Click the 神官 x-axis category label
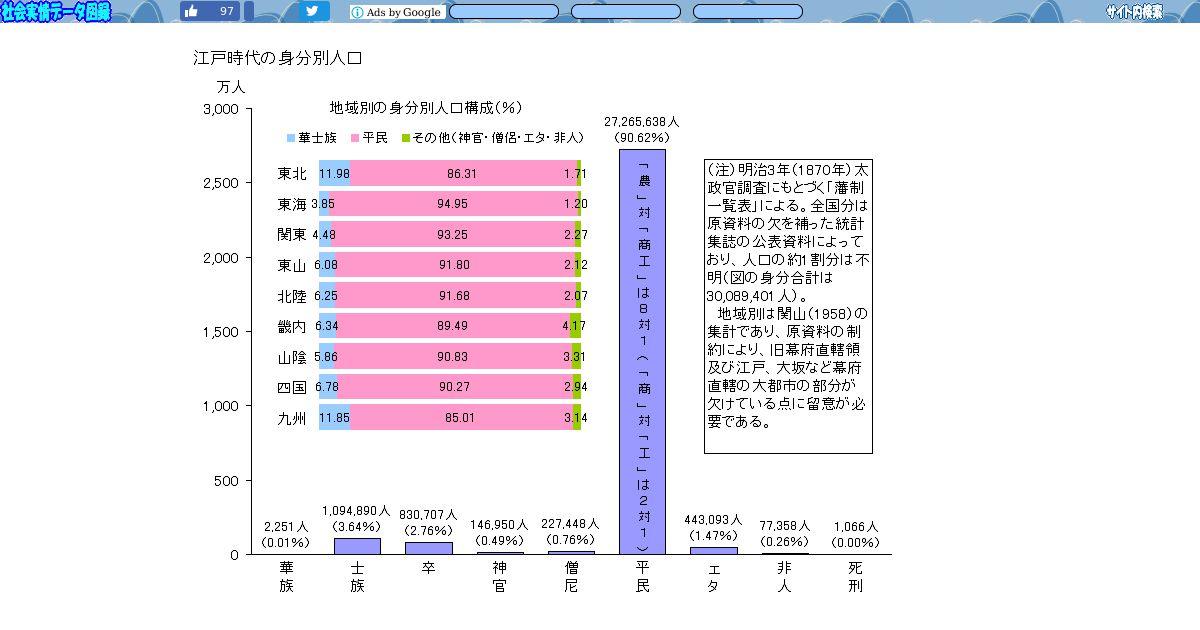Screen dimensions: 1200x630 (x=499, y=577)
